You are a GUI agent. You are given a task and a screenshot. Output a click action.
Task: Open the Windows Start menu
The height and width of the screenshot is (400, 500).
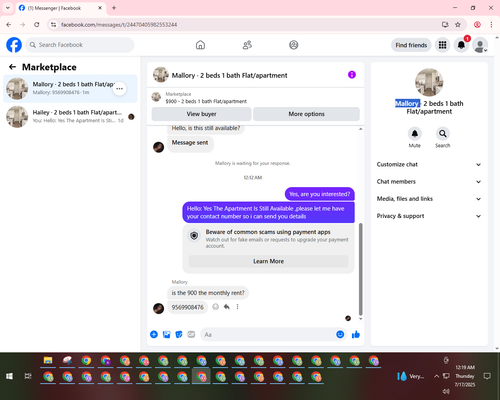pos(9,376)
